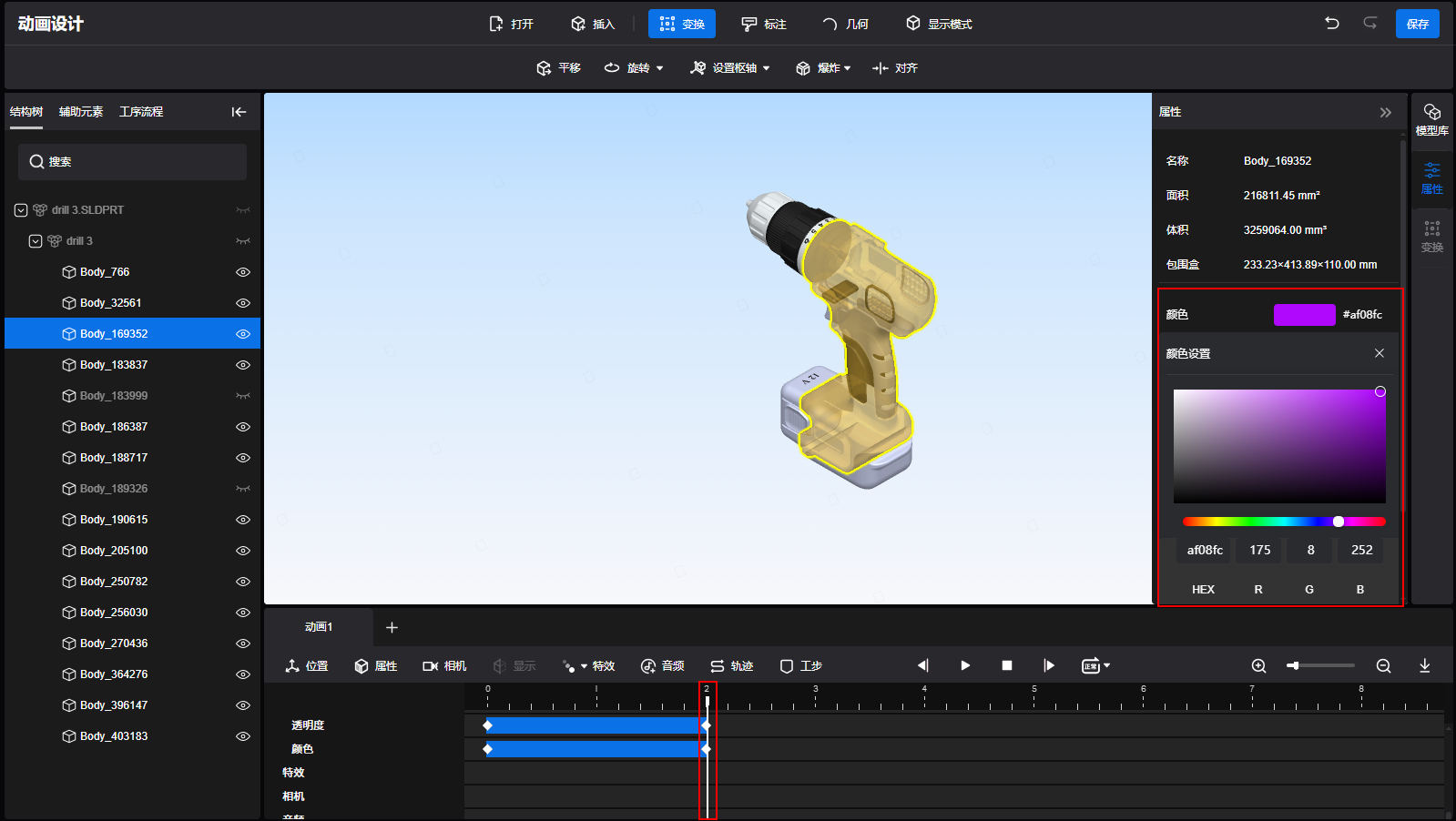Screen dimensions: 1456x821
Task: Zoom out the timeline
Action: click(x=1383, y=666)
